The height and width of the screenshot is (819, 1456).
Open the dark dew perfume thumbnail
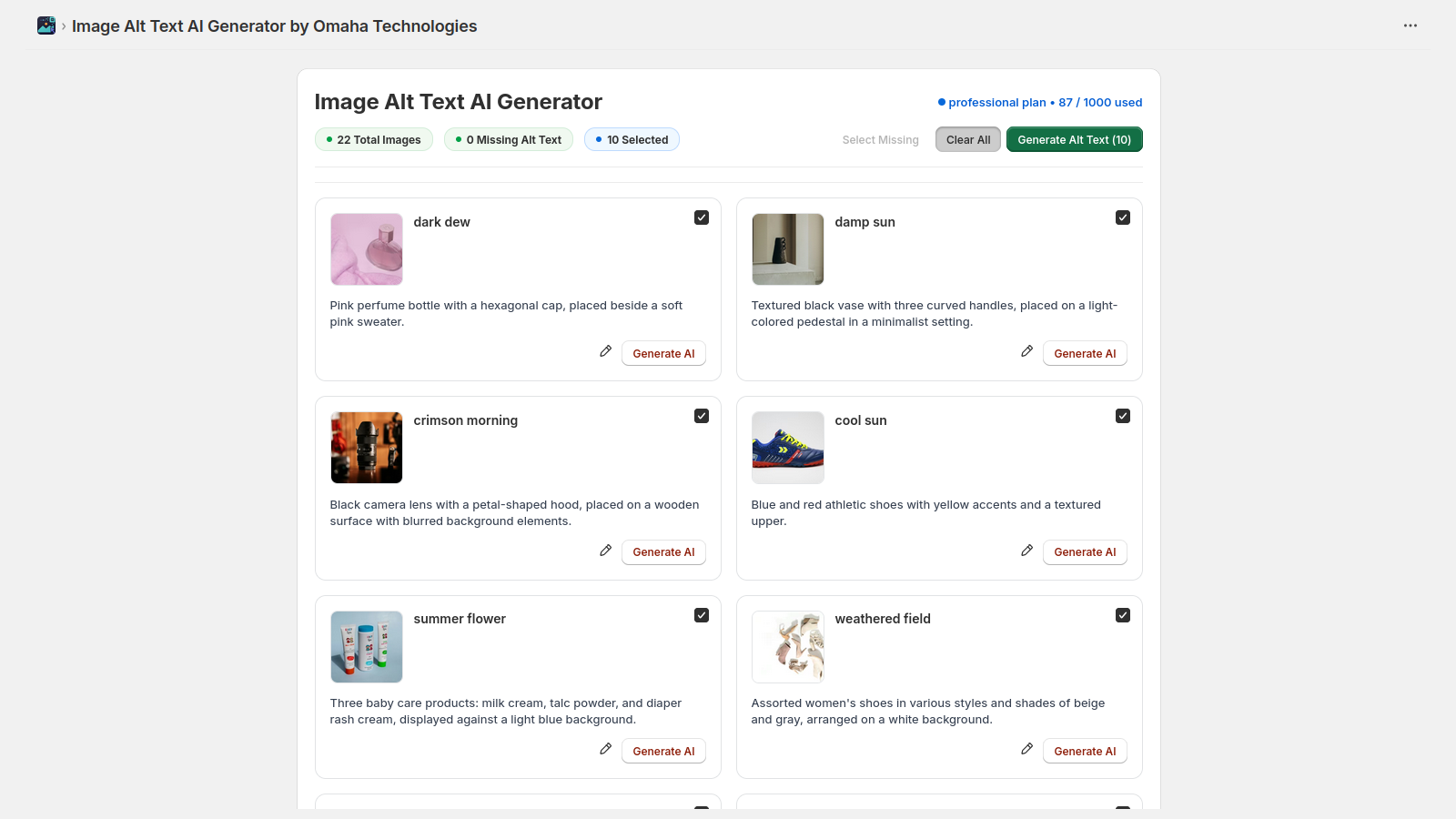tap(367, 249)
